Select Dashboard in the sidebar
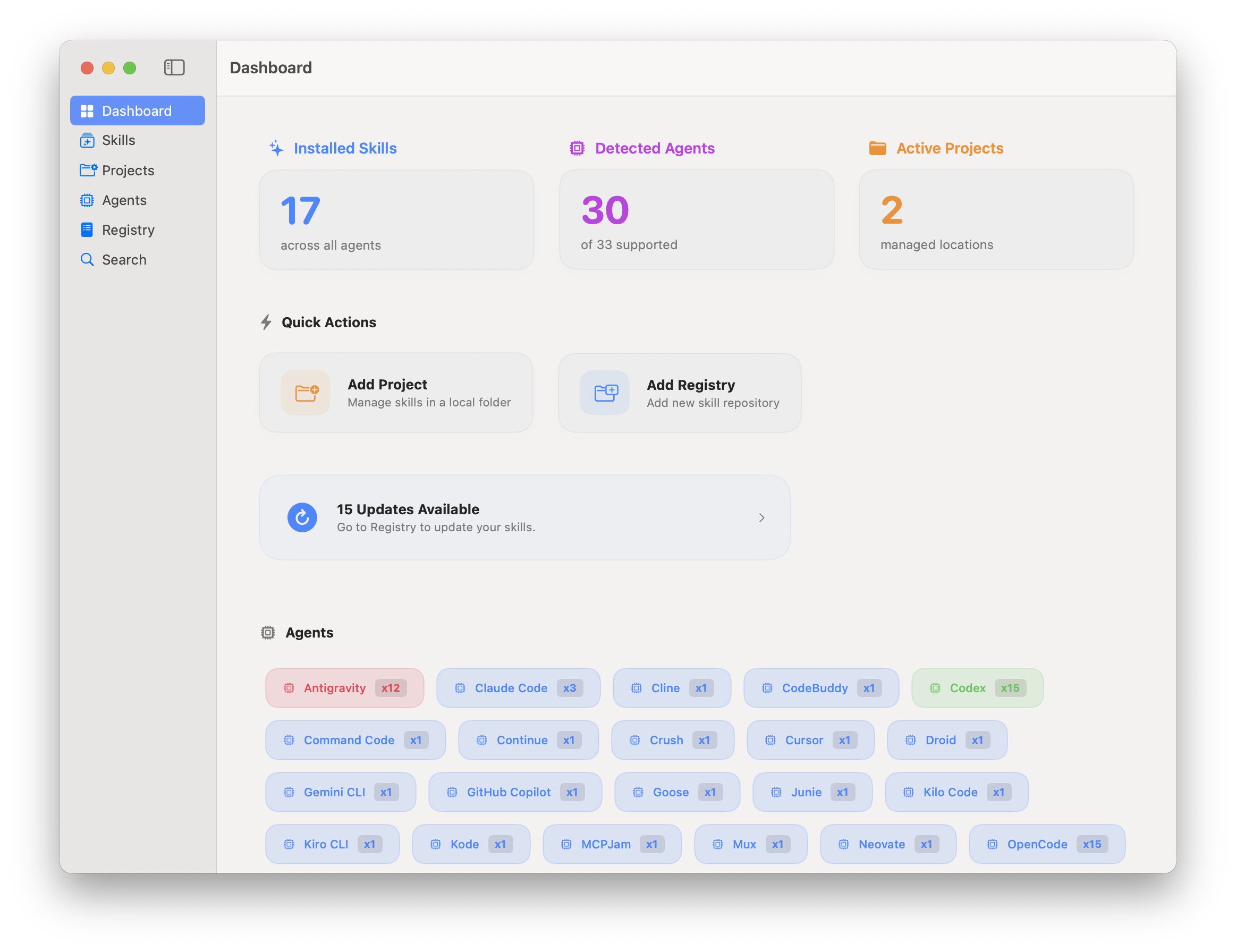Screen dimensions: 1236x952 137,111
